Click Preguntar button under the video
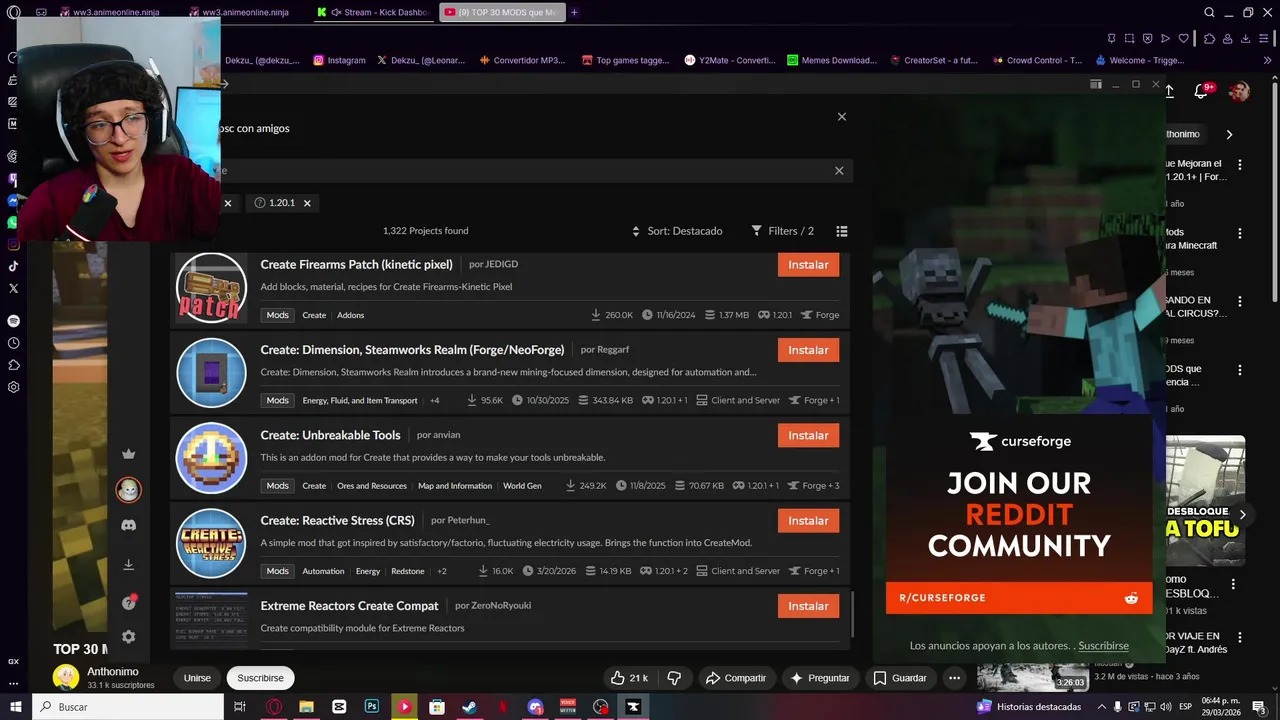The width and height of the screenshot is (1280, 720). click(820, 678)
